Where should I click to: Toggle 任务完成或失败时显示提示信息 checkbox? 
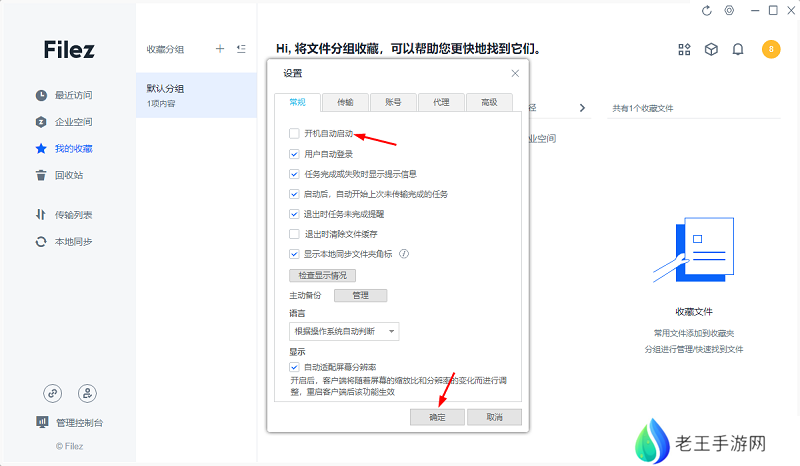coord(294,174)
